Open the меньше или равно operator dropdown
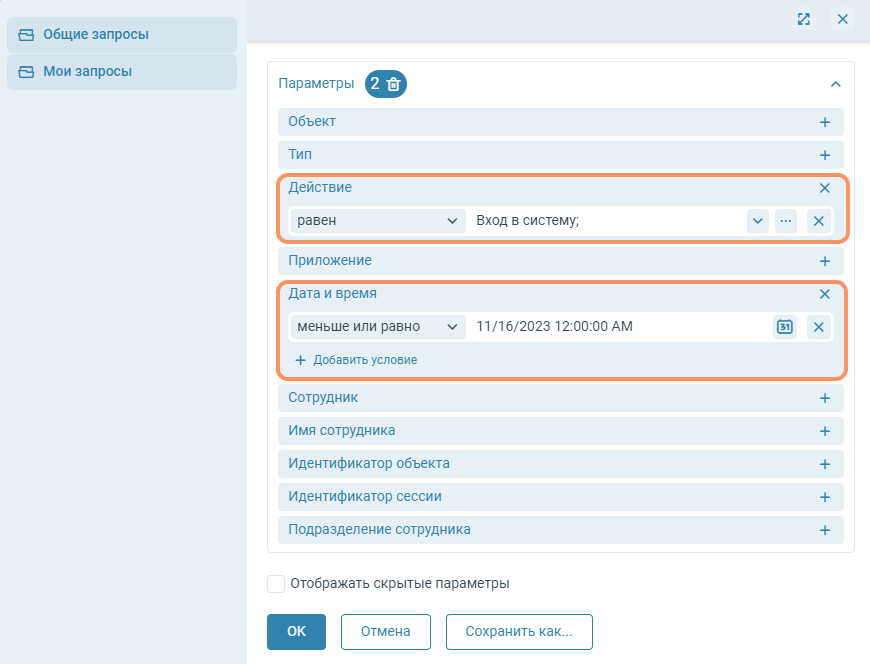 click(x=377, y=327)
